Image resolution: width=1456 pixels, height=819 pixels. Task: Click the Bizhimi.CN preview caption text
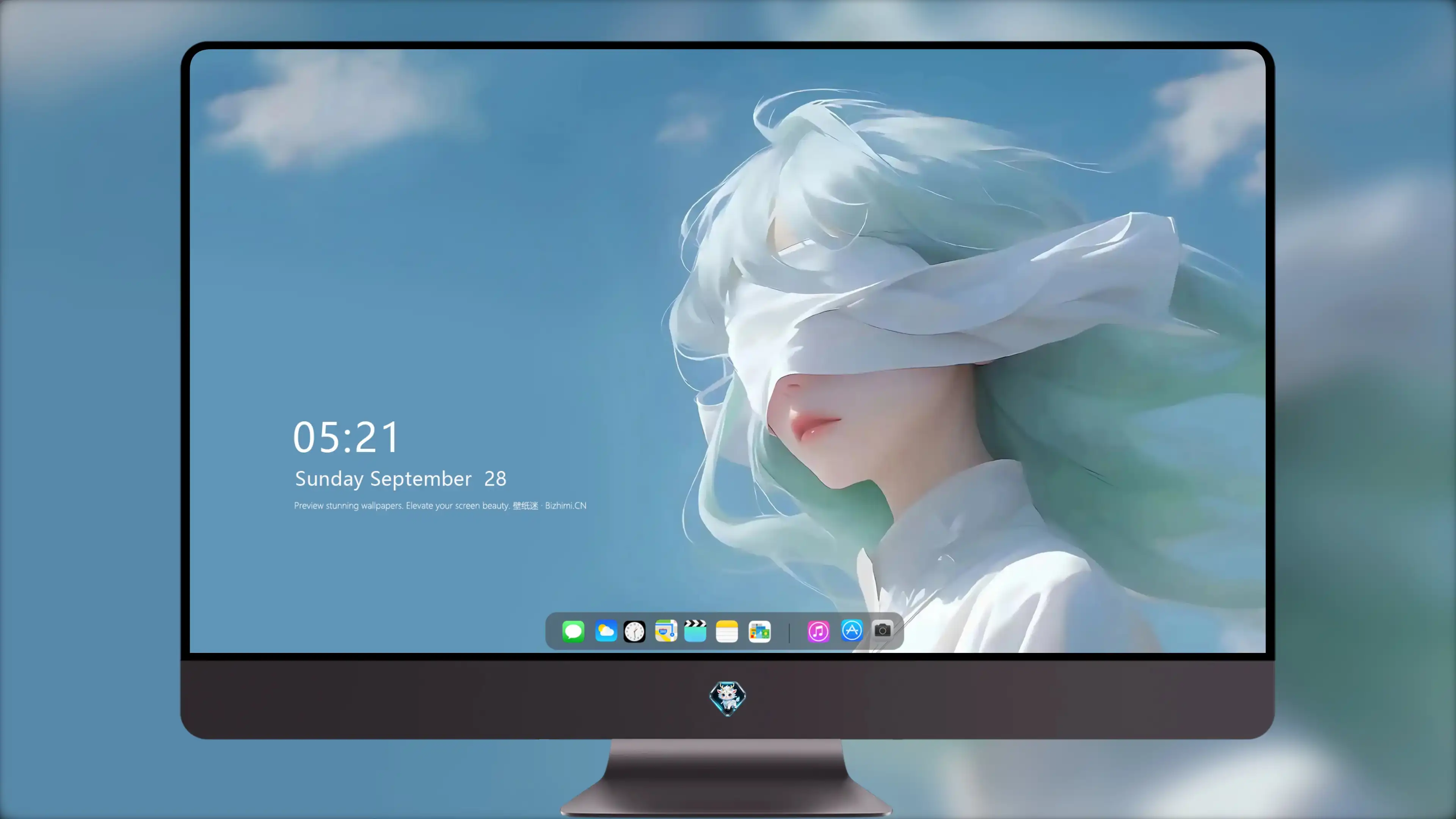(x=440, y=505)
